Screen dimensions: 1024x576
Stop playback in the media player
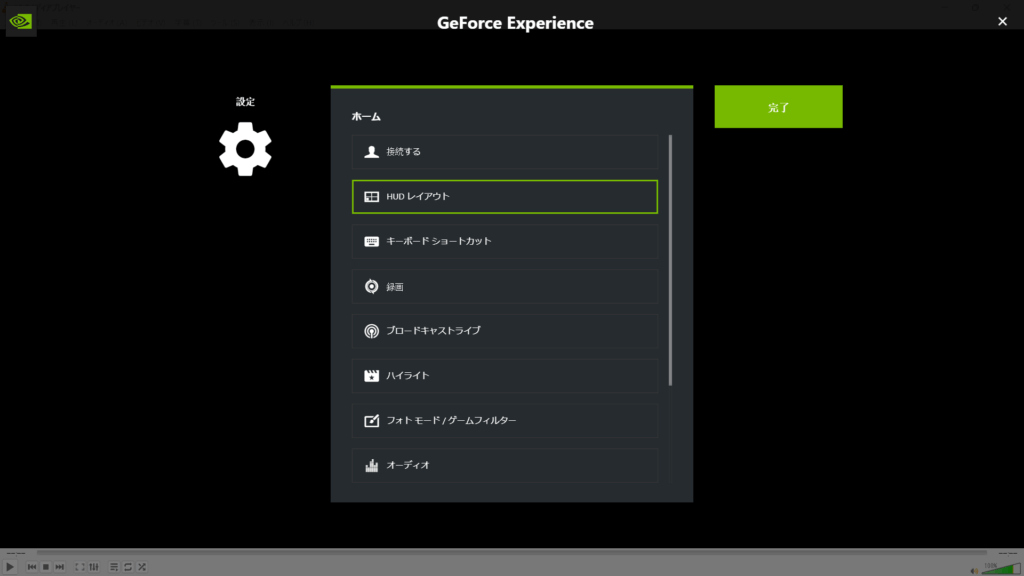pos(46,567)
